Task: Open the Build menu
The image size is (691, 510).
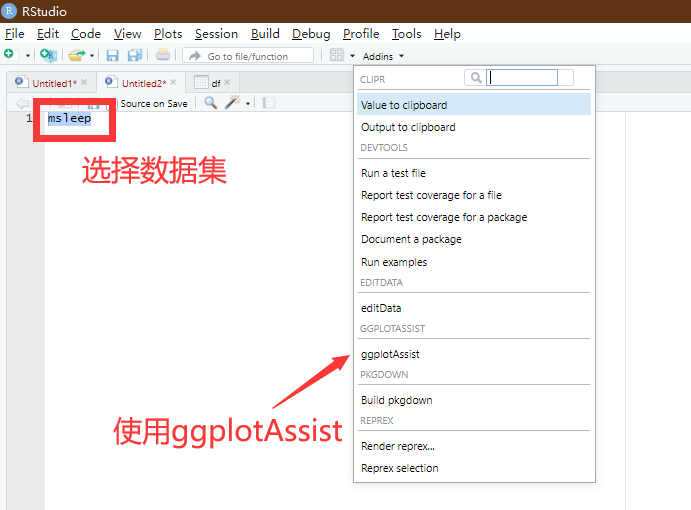Action: coord(265,34)
